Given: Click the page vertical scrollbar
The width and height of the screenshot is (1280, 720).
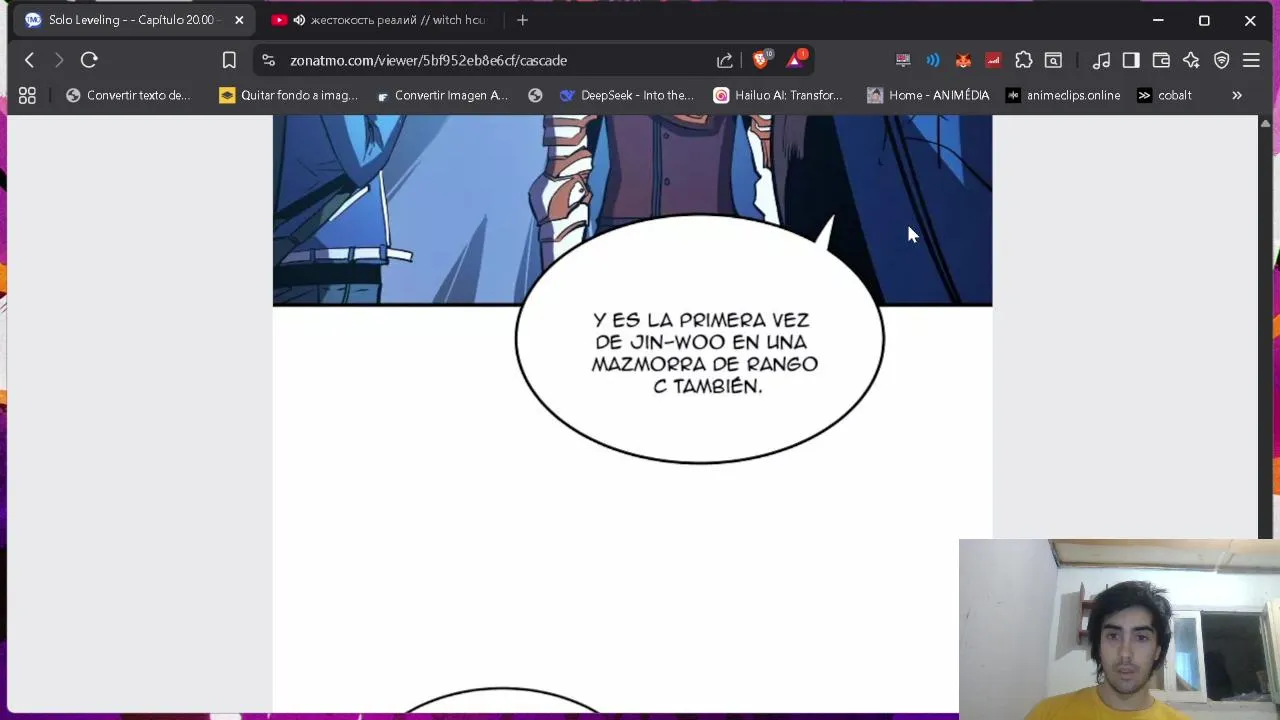Looking at the screenshot, I should coord(1266,328).
